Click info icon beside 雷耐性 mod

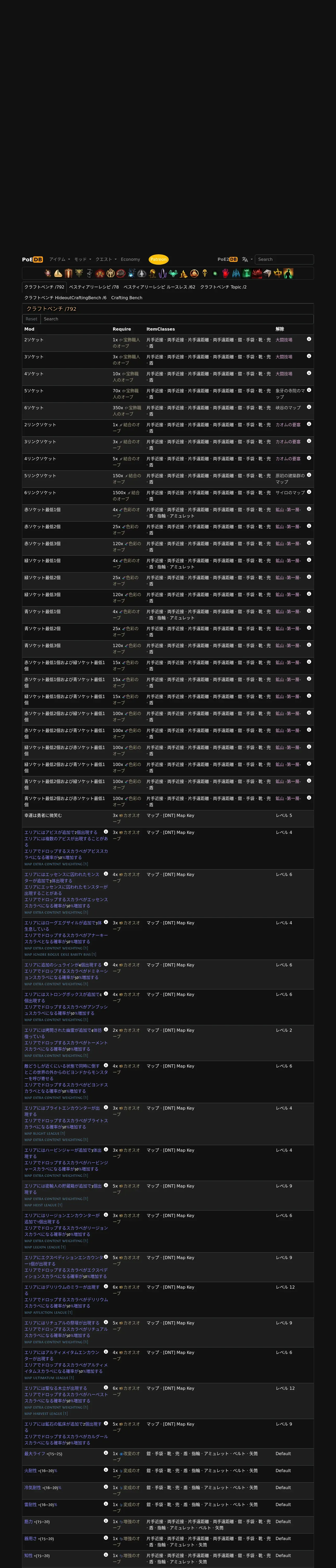[106, 1504]
